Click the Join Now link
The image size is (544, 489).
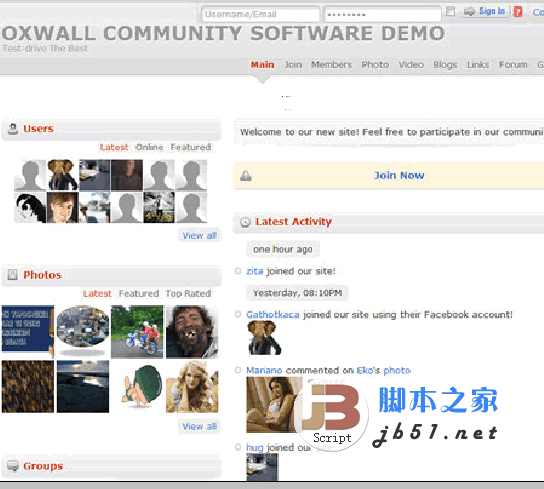click(x=399, y=176)
